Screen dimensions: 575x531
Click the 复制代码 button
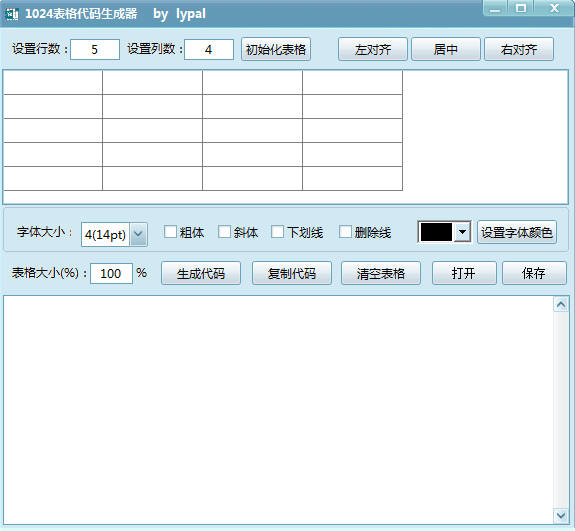[292, 273]
